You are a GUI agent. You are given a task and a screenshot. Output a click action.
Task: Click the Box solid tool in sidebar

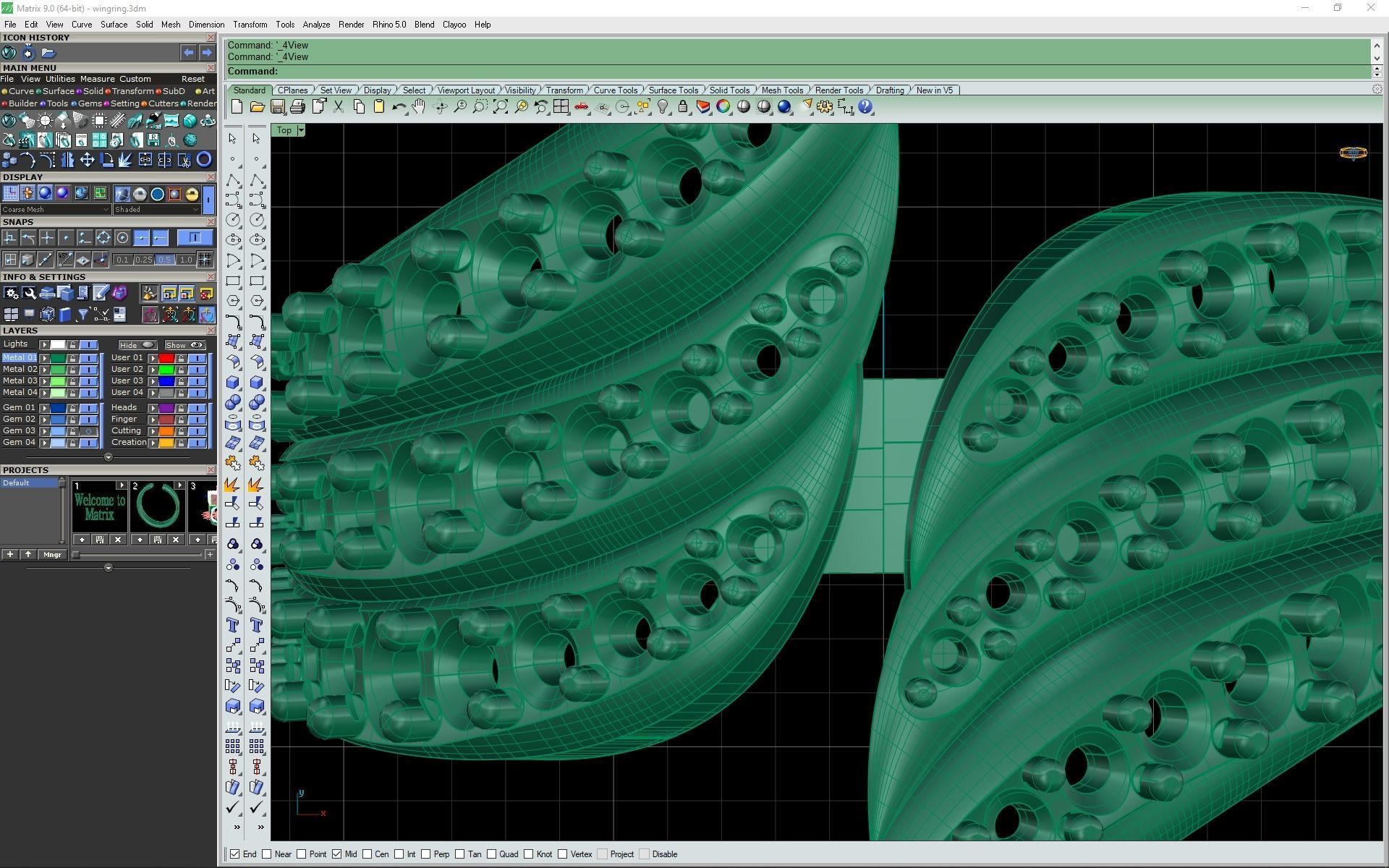233,382
